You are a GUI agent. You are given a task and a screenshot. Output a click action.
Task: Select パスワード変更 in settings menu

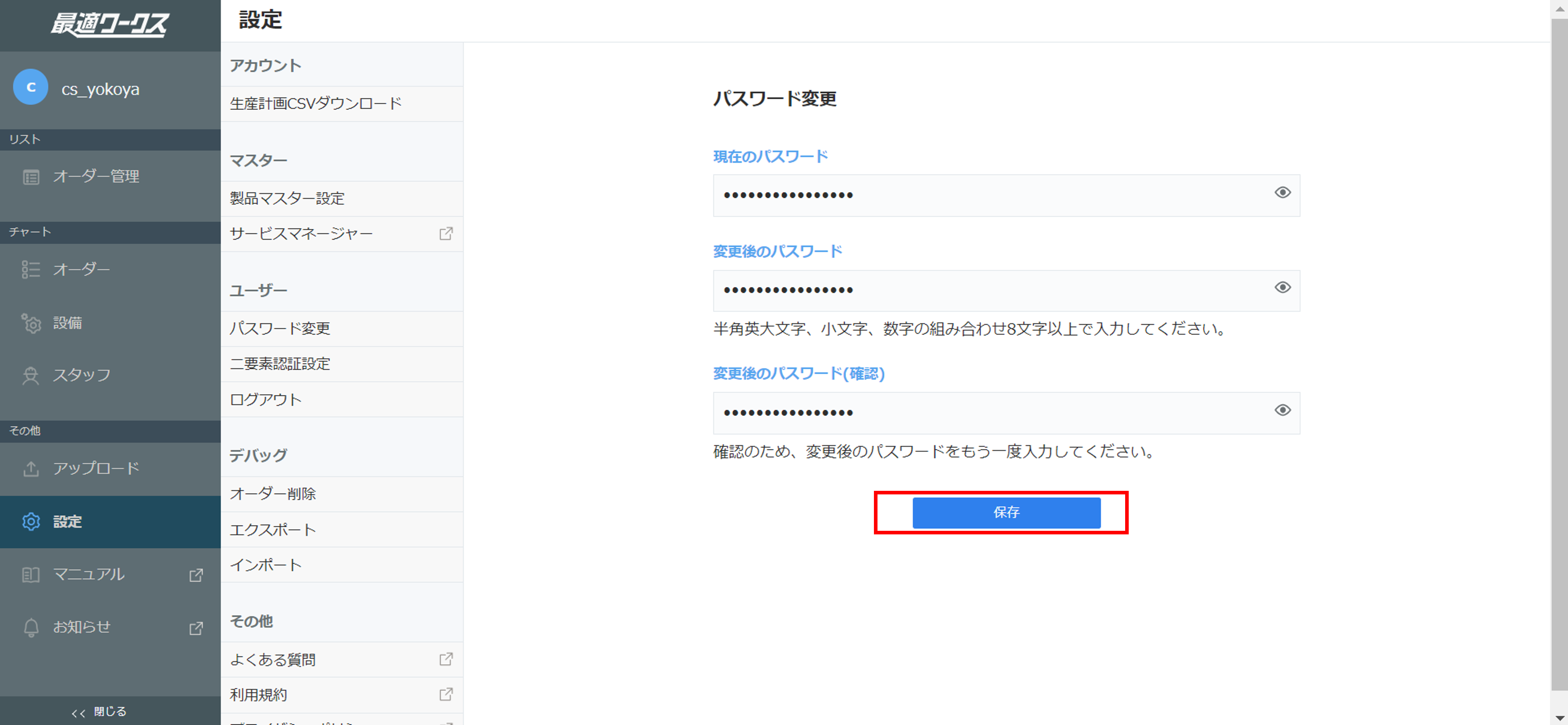[342, 329]
